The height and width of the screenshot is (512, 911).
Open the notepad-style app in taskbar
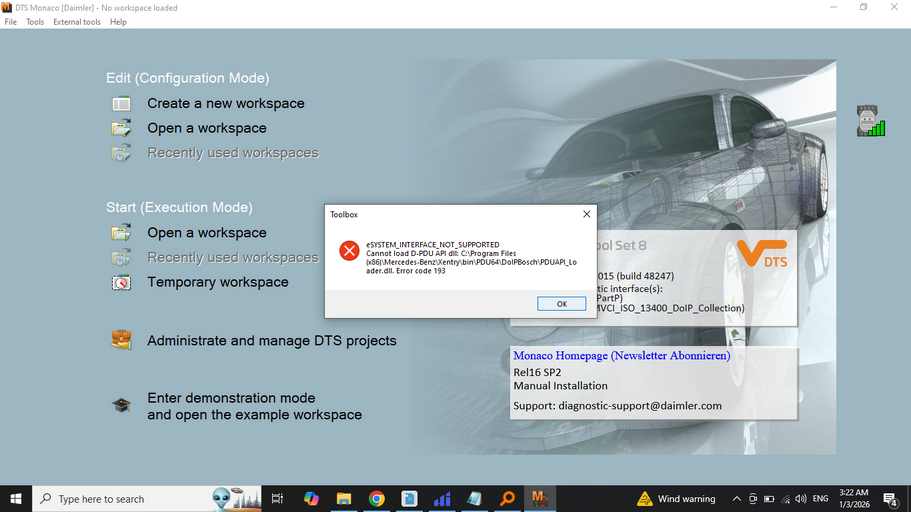[475, 499]
